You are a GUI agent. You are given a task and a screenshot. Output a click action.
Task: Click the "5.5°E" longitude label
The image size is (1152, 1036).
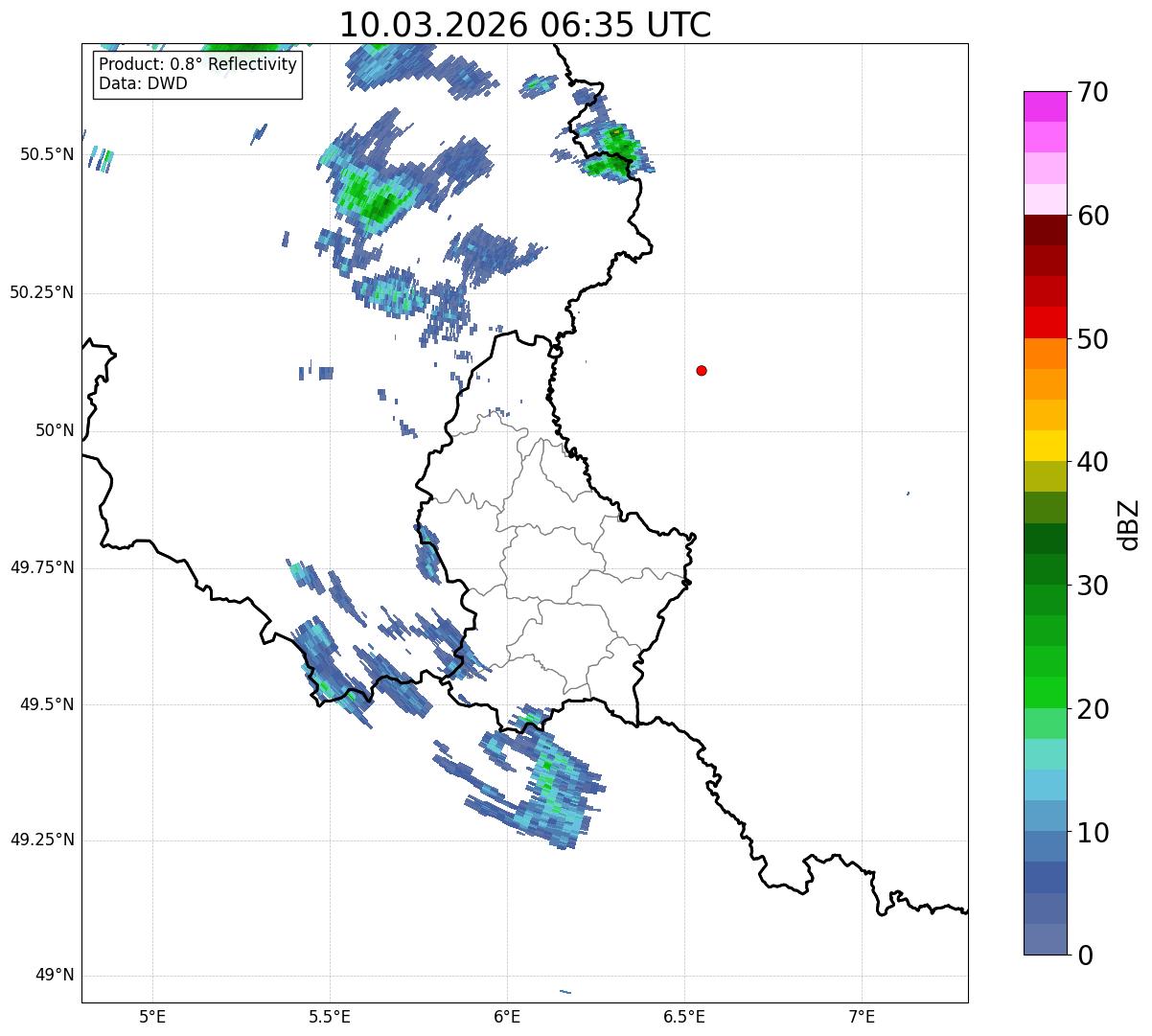pos(330,1016)
